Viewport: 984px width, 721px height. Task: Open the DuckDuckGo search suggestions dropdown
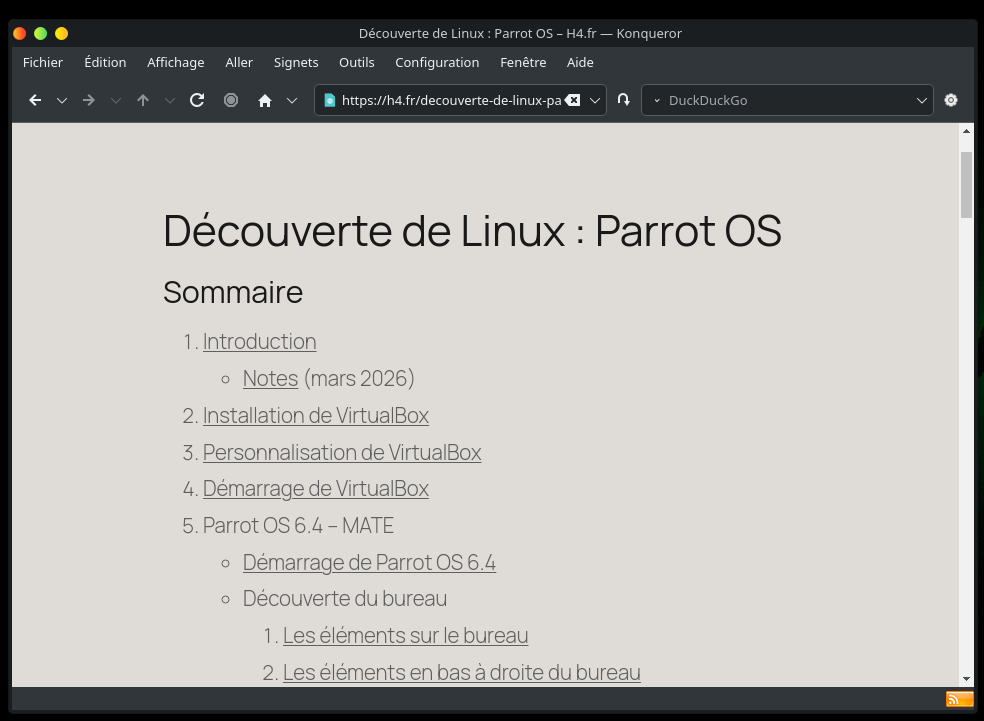pyautogui.click(x=922, y=100)
